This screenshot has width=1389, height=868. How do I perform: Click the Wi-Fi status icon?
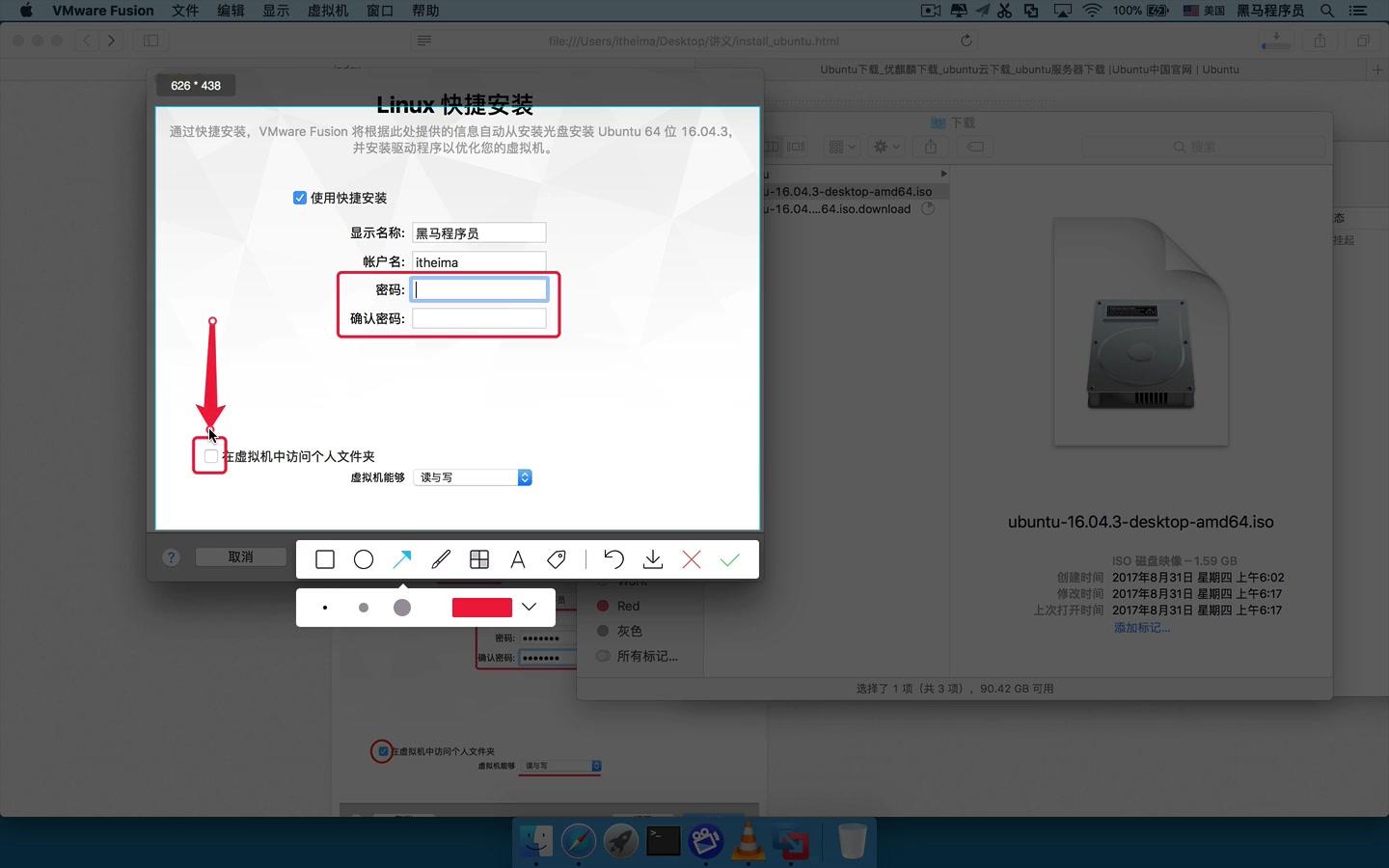1092,11
